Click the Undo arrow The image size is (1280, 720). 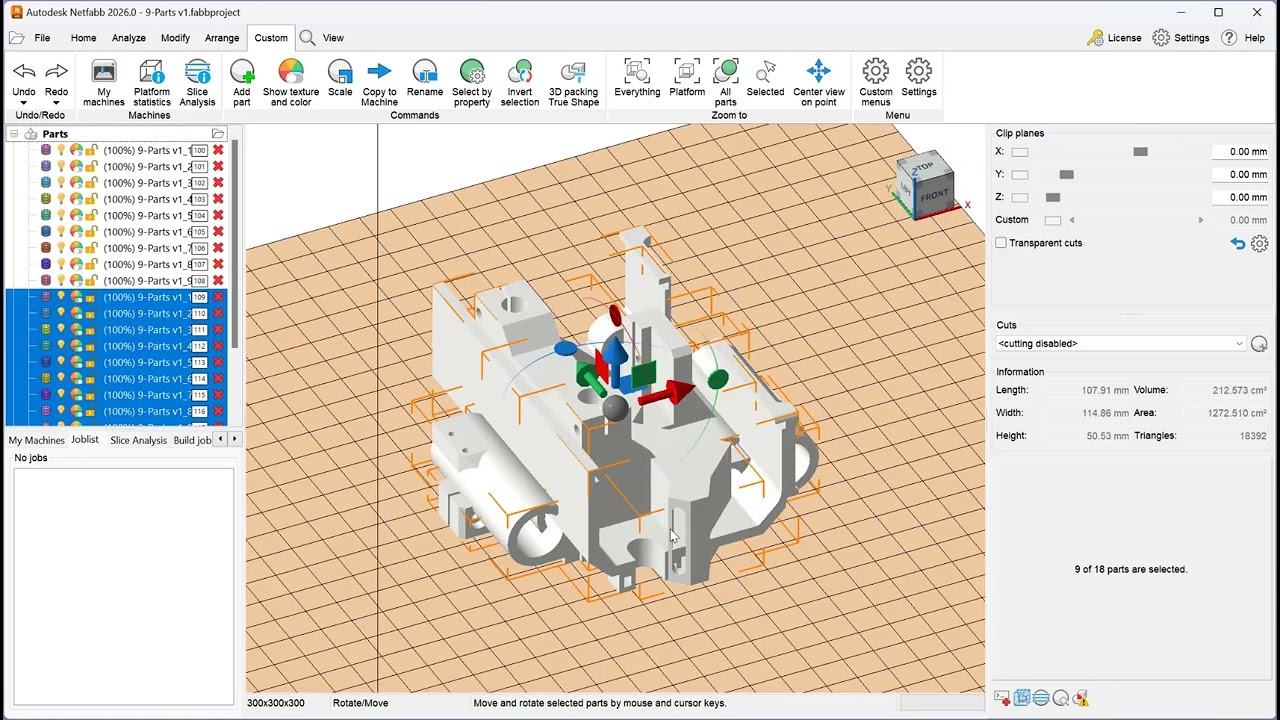click(x=24, y=72)
